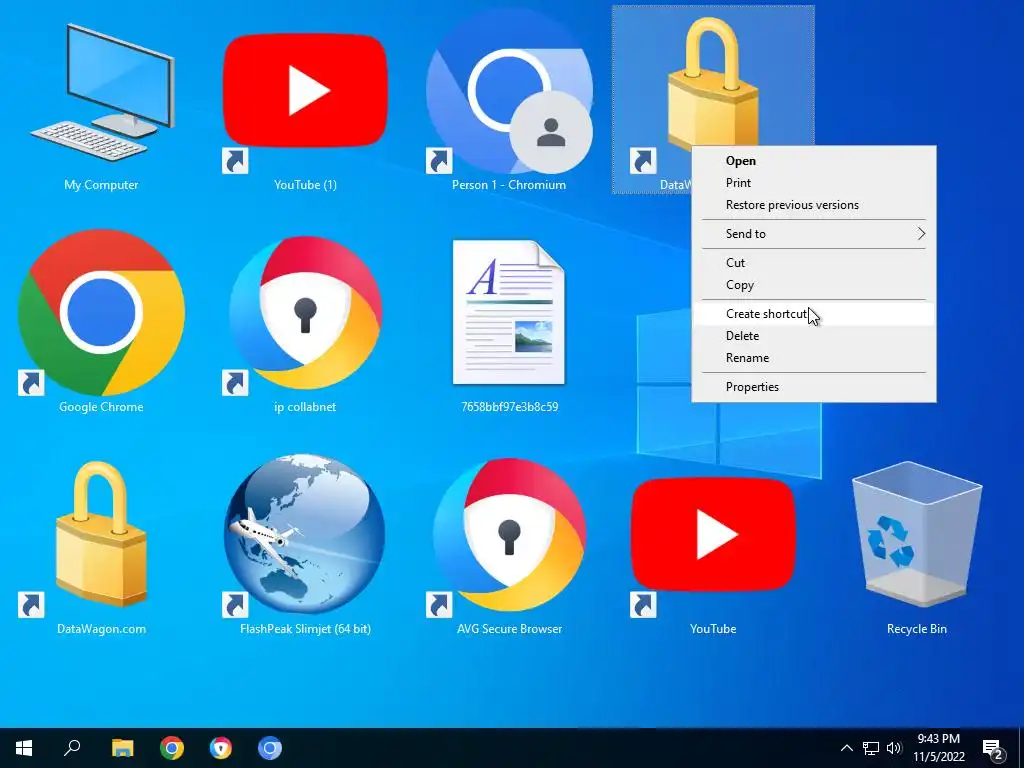Launch Chromium from the taskbar
The height and width of the screenshot is (768, 1024).
(270, 748)
